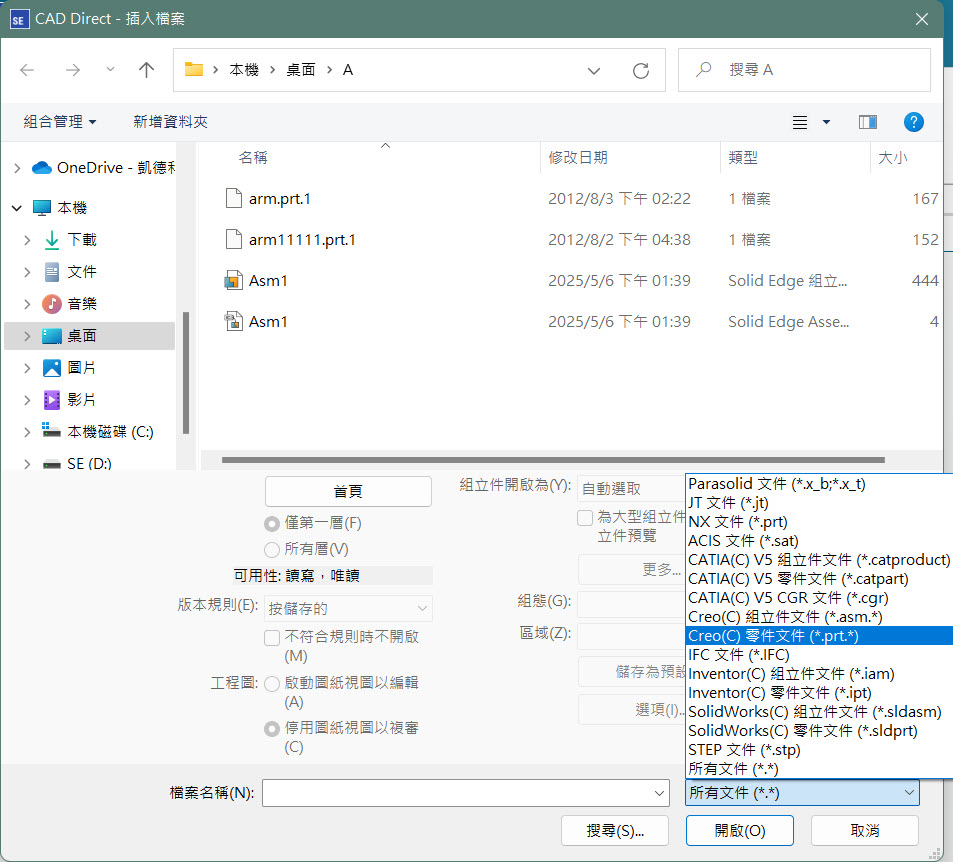Choose Inventor(C) 零件文件 (*.ipt) option
The image size is (953, 862).
819,692
